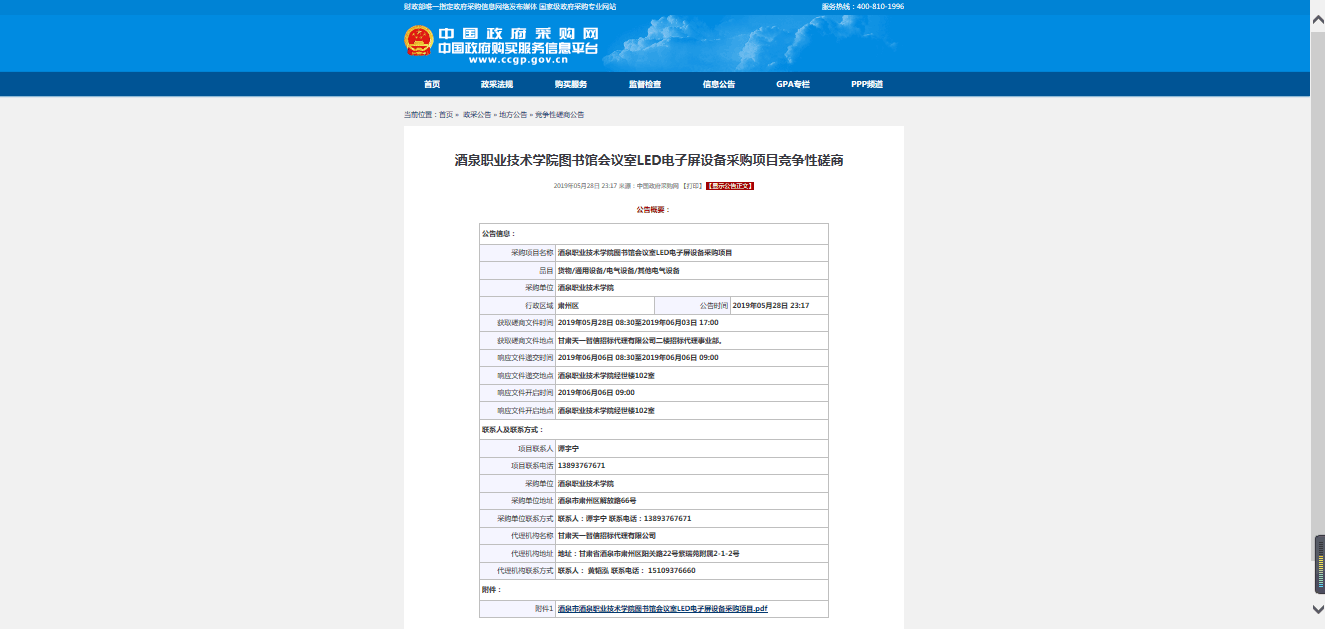The image size is (1325, 629).
Task: Open the 政采法规 navigation menu
Action: tap(496, 85)
